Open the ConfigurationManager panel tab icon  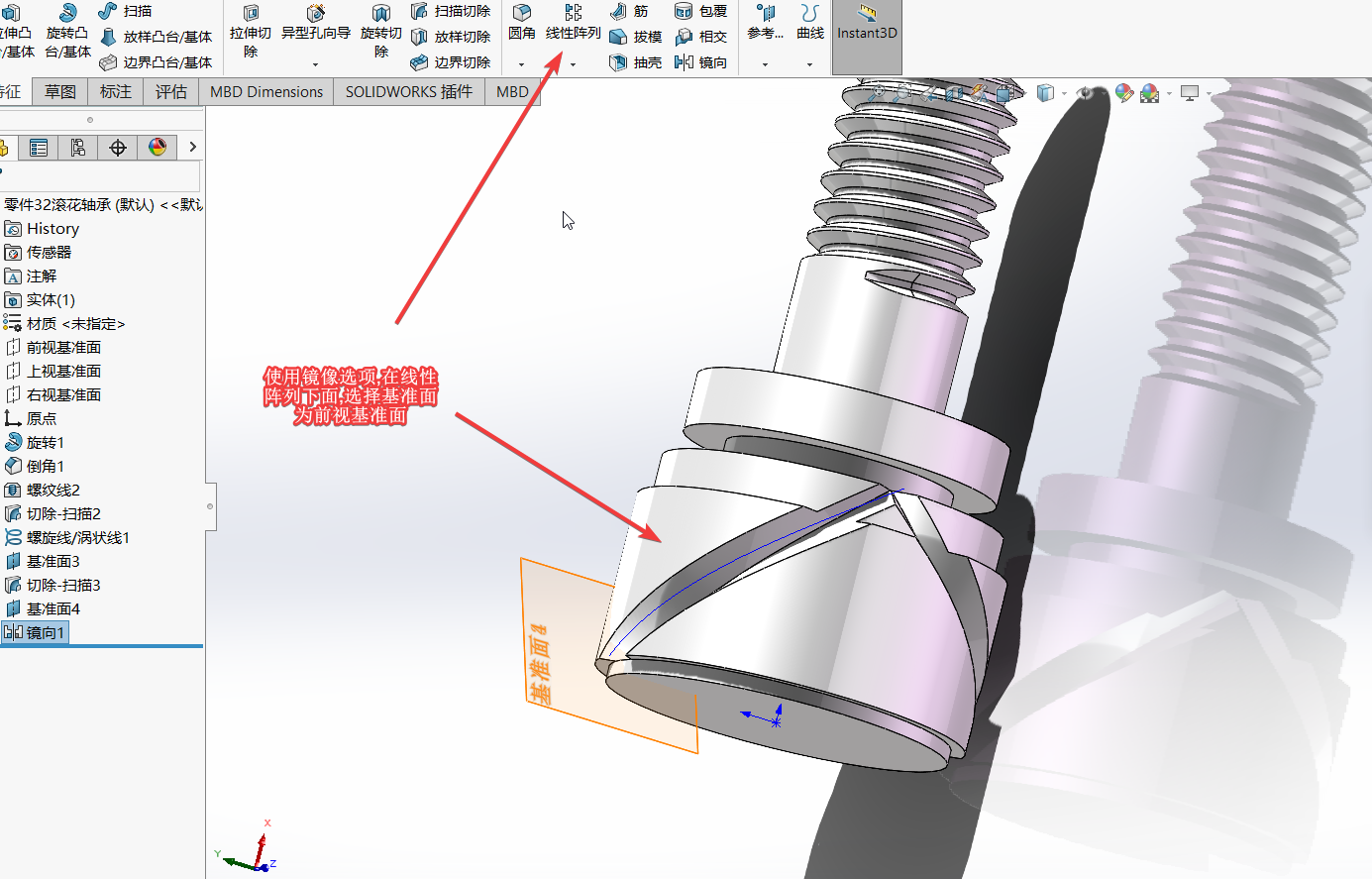[78, 148]
